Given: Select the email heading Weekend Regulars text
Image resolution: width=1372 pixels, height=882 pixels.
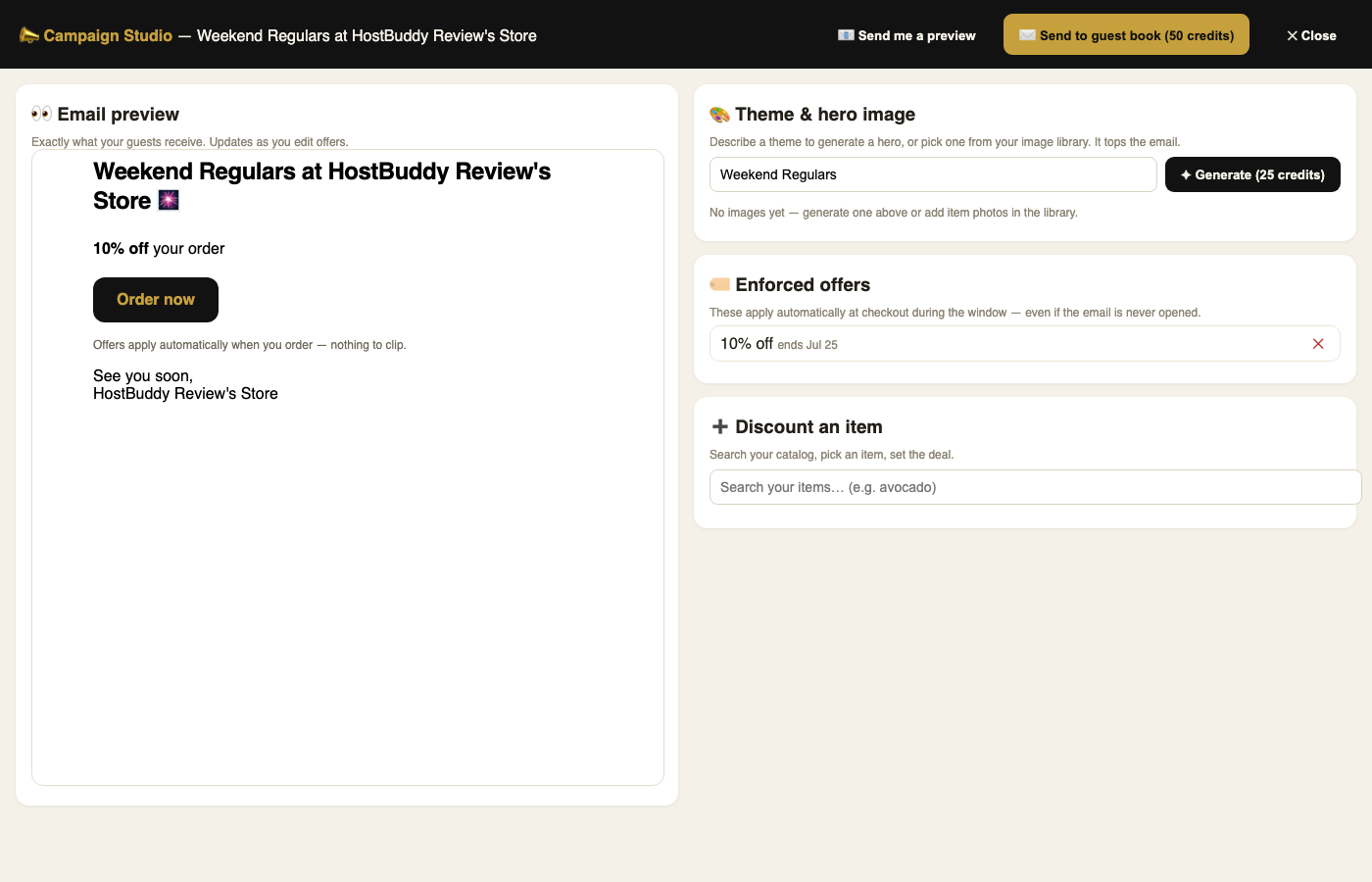Looking at the screenshot, I should point(321,186).
